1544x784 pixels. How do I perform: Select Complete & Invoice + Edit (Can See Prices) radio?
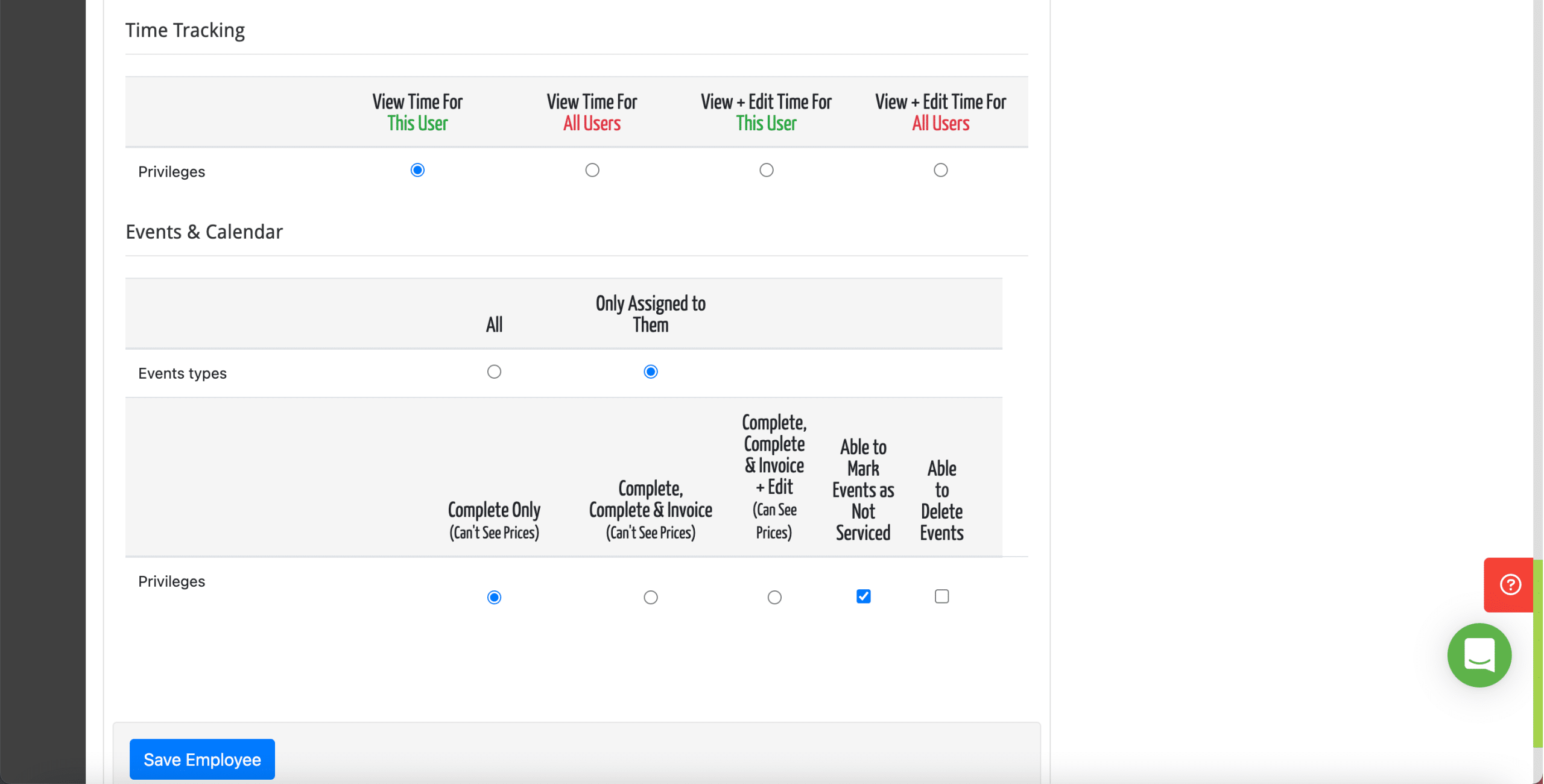[774, 597]
